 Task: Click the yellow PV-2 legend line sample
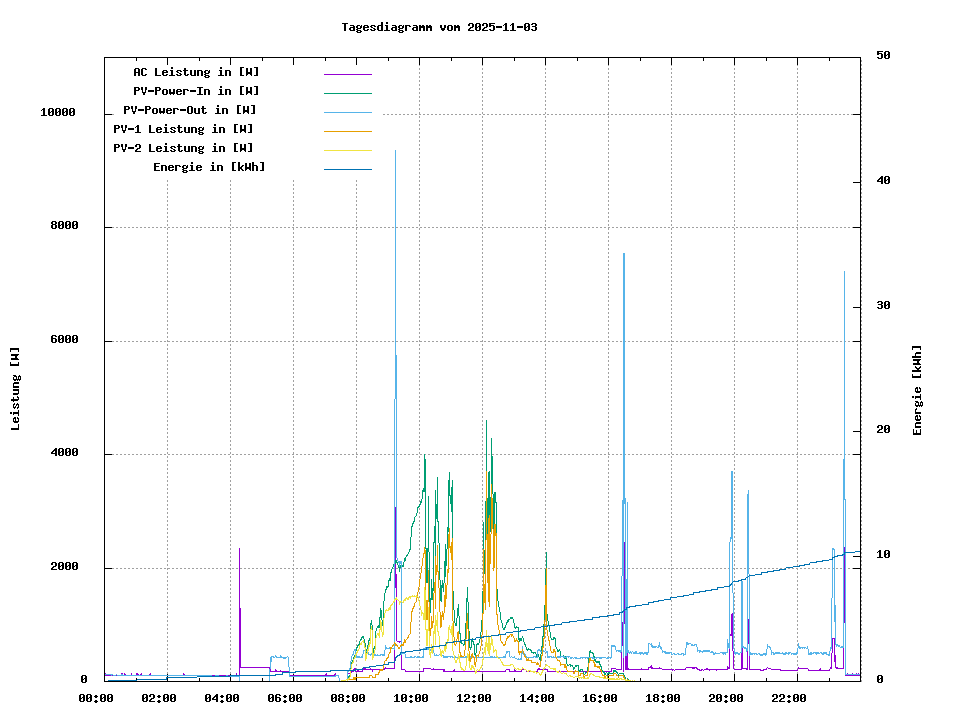(x=347, y=150)
